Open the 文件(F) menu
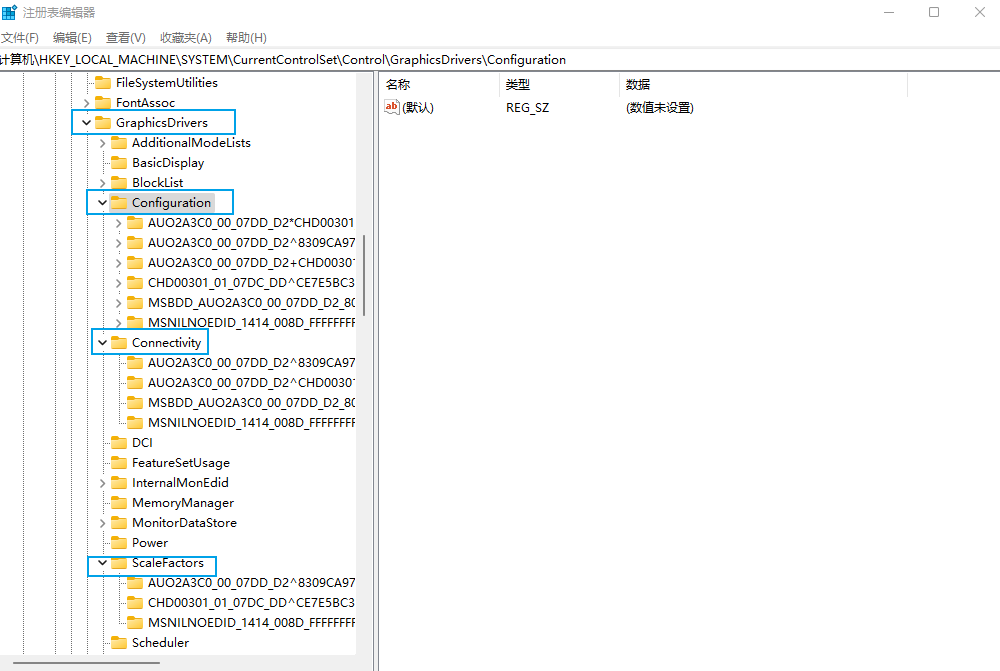Viewport: 1000px width, 671px height. point(20,38)
